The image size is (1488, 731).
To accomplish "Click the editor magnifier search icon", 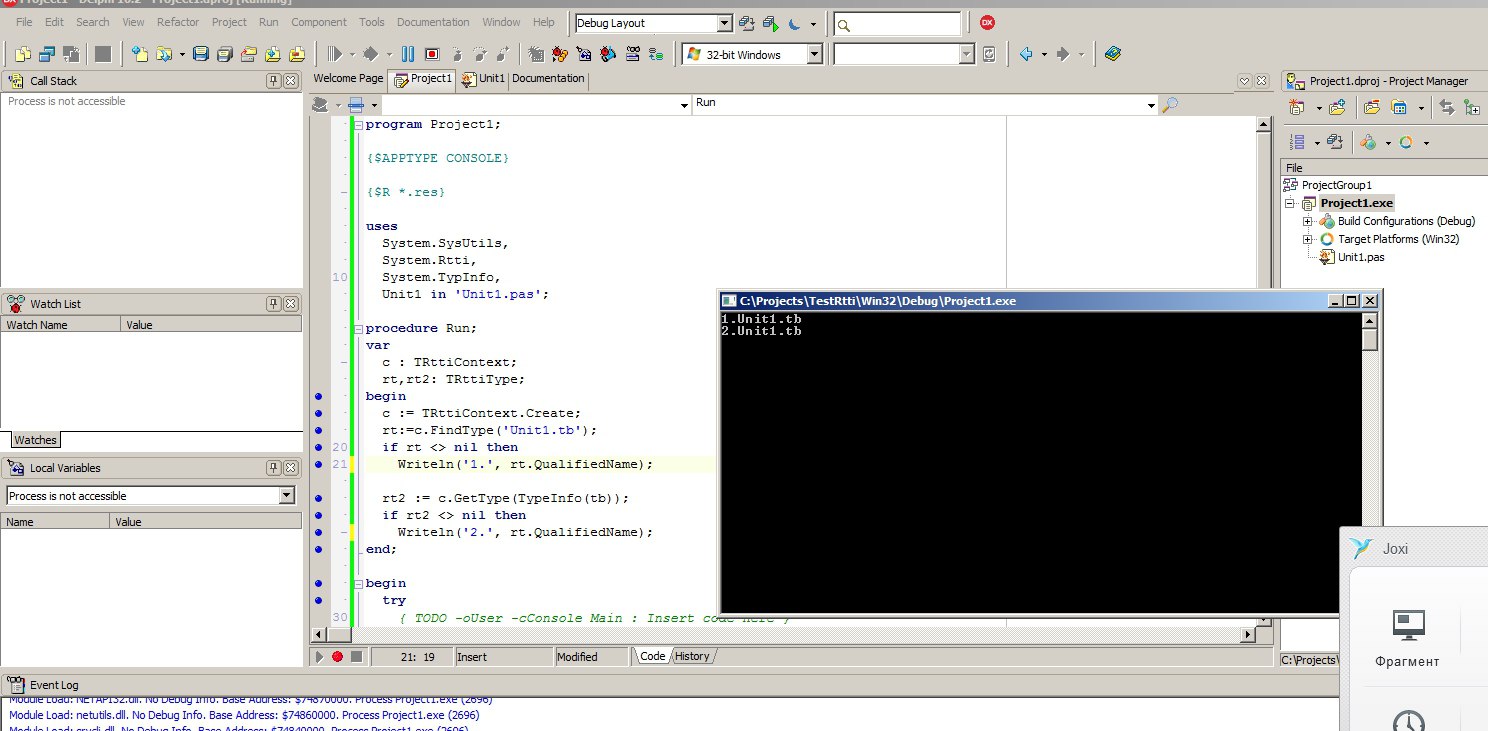I will point(1170,103).
